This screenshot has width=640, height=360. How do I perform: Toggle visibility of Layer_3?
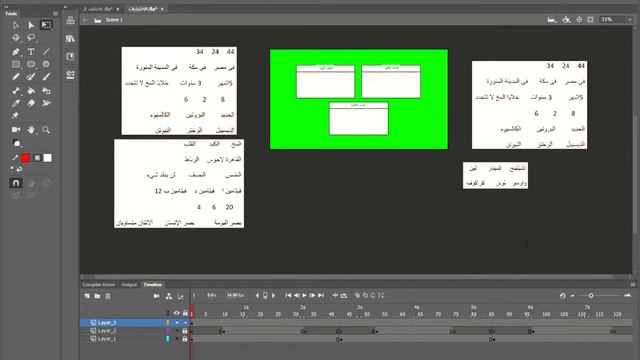click(177, 322)
